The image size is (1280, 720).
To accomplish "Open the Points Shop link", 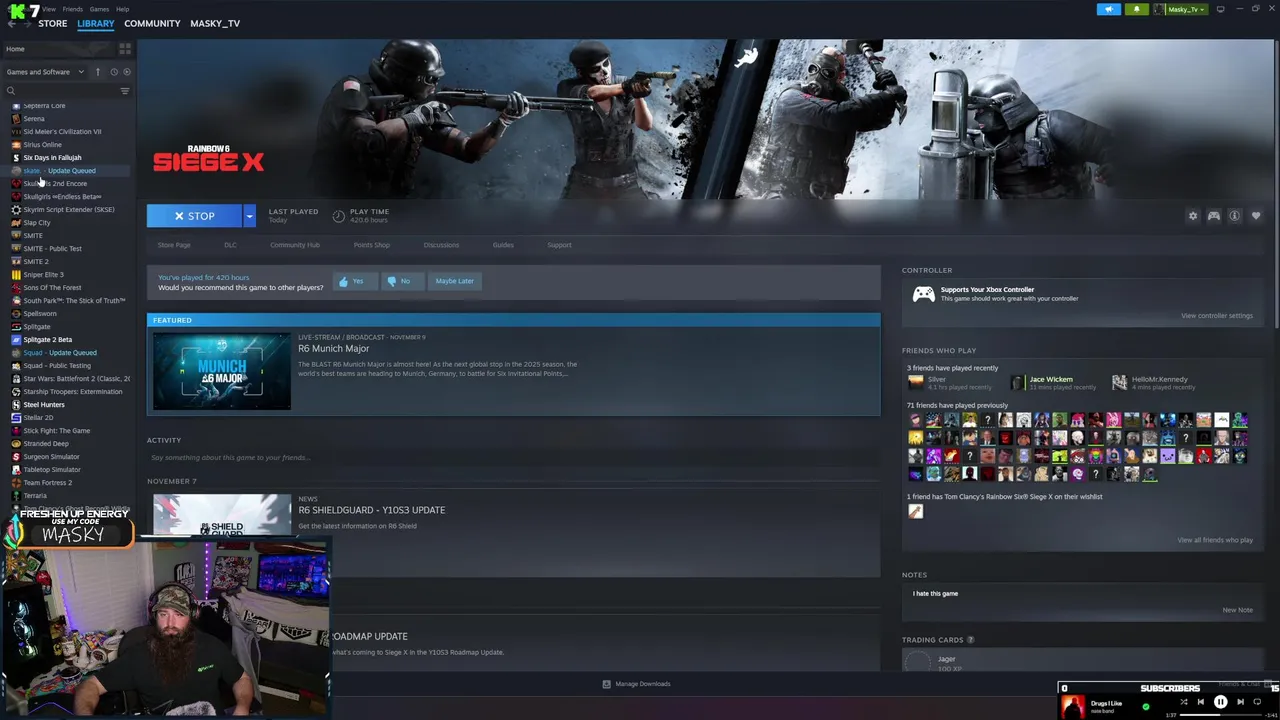I will (x=372, y=245).
